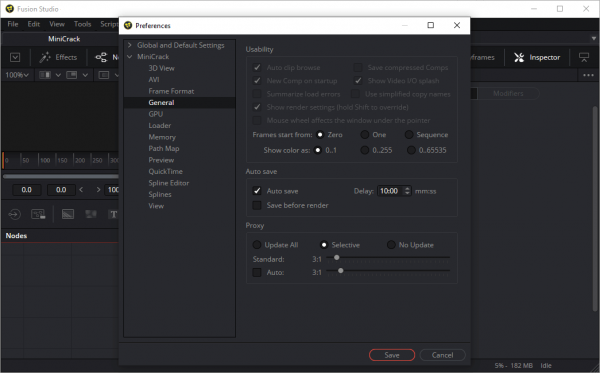Viewport: 600px width, 373px height.
Task: Select the Update All proxy option
Action: coord(257,244)
